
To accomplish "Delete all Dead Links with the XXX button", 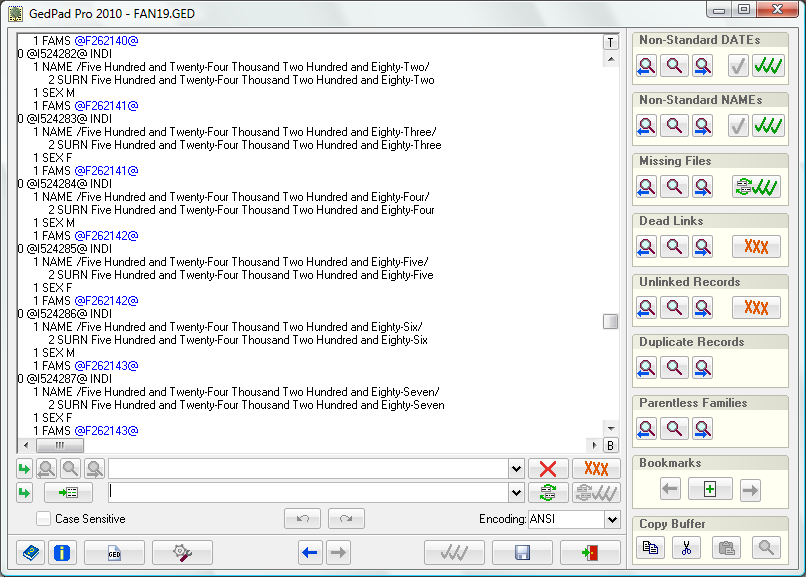I will [756, 246].
